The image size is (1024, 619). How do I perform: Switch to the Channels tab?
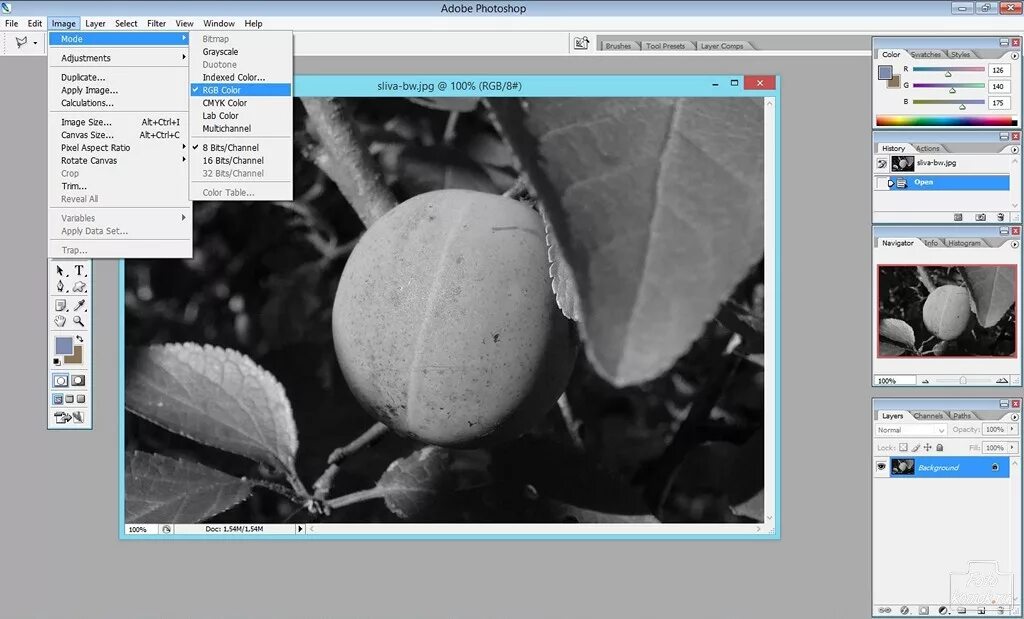coord(928,415)
